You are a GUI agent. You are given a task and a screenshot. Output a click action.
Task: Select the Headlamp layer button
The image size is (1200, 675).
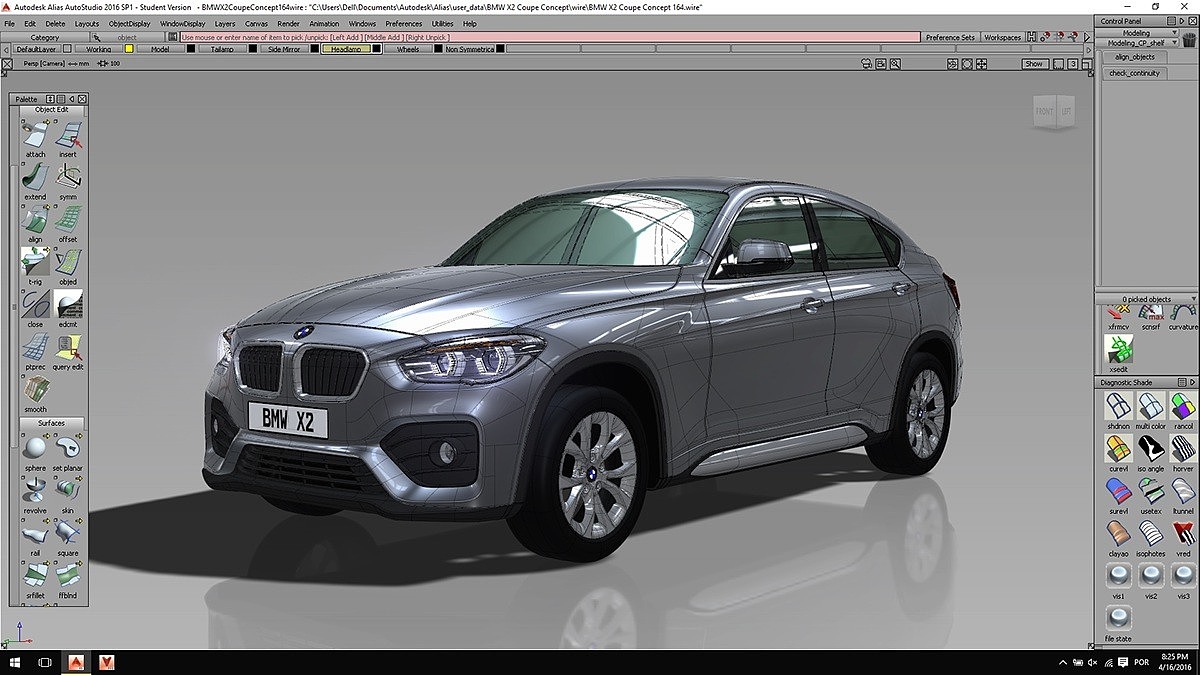pyautogui.click(x=345, y=49)
